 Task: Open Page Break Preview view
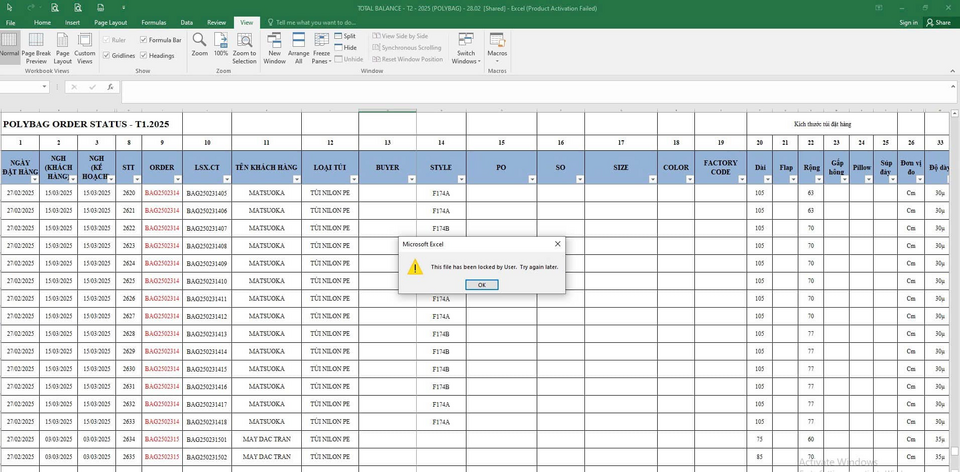point(36,48)
